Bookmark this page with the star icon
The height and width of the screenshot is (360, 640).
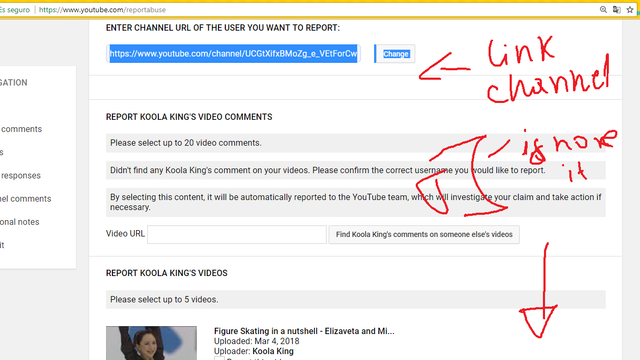(630, 9)
